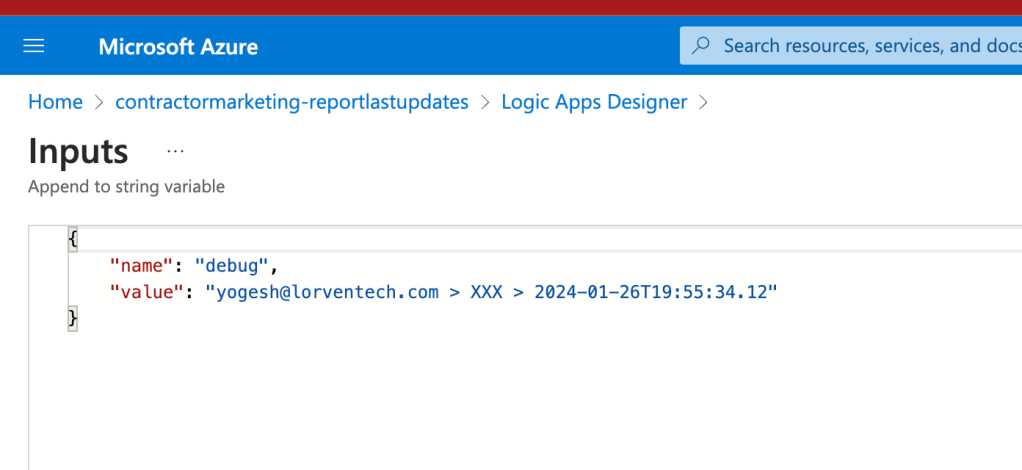Go to the Home breadcrumb

55,102
